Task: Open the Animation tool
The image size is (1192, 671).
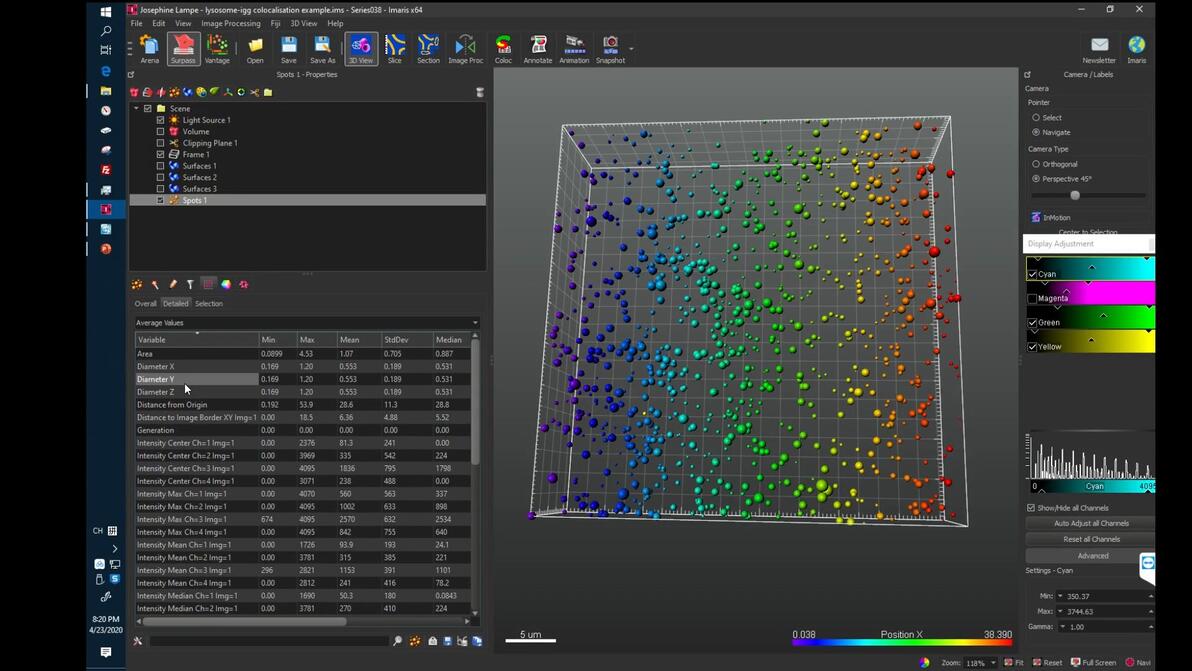Action: click(574, 48)
